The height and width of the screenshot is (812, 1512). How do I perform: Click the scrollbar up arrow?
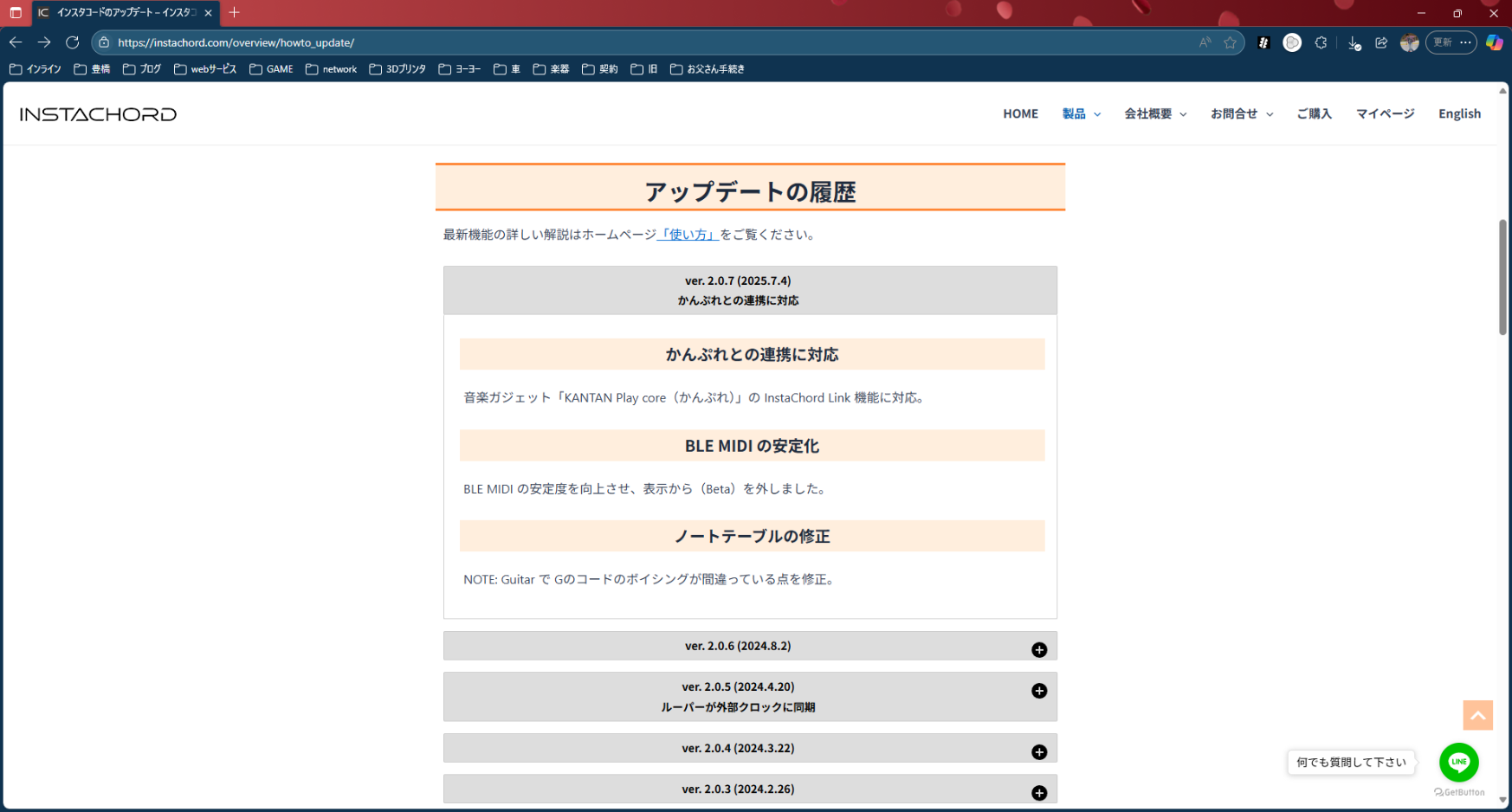click(x=1502, y=90)
